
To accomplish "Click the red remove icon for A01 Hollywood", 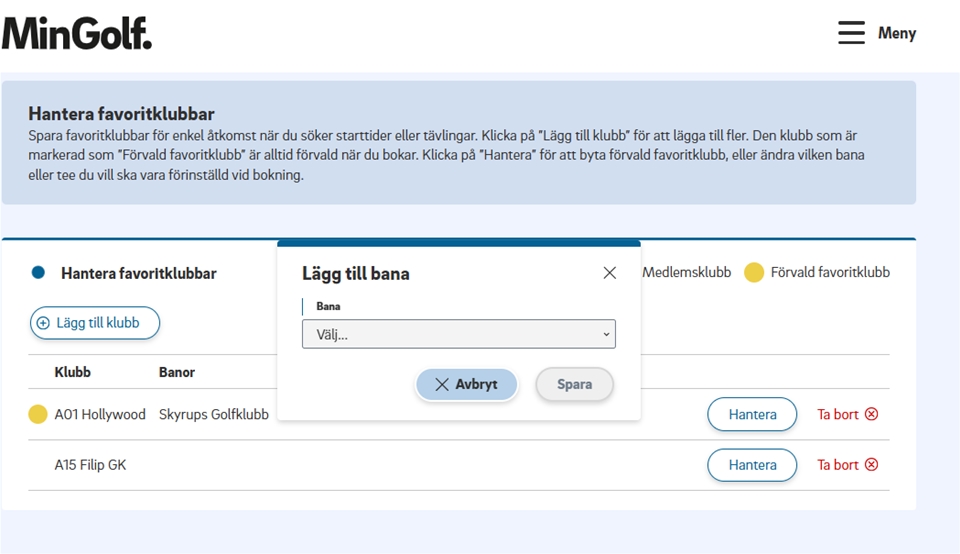I will click(x=871, y=414).
